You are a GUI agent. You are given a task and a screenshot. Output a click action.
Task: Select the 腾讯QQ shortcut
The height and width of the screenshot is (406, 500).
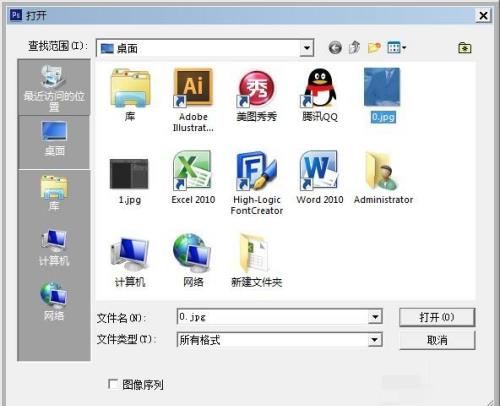pyautogui.click(x=320, y=95)
